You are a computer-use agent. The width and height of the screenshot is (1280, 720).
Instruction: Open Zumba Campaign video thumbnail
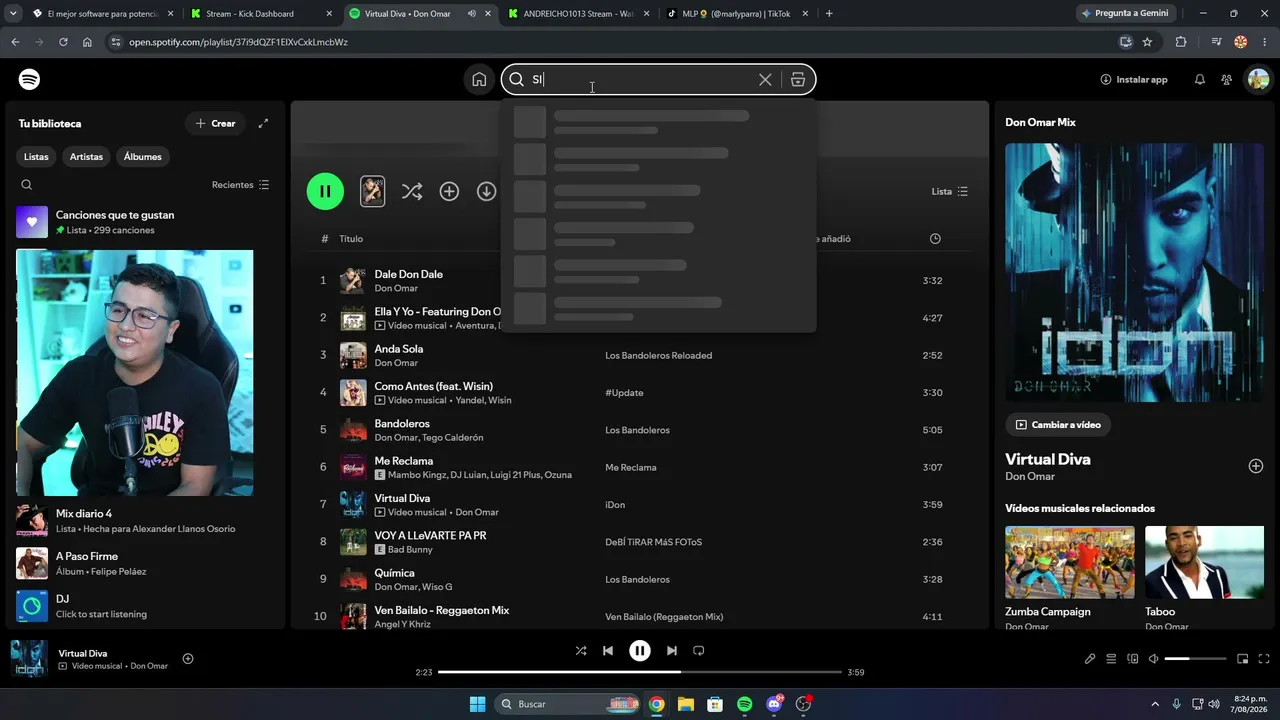pos(1070,562)
